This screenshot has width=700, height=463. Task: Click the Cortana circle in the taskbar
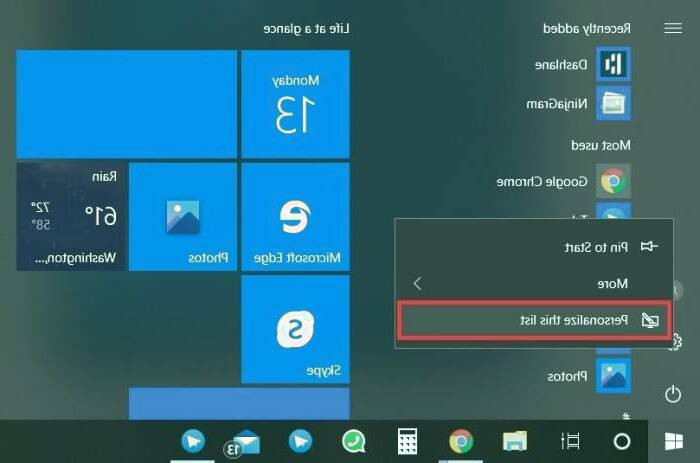(x=621, y=441)
